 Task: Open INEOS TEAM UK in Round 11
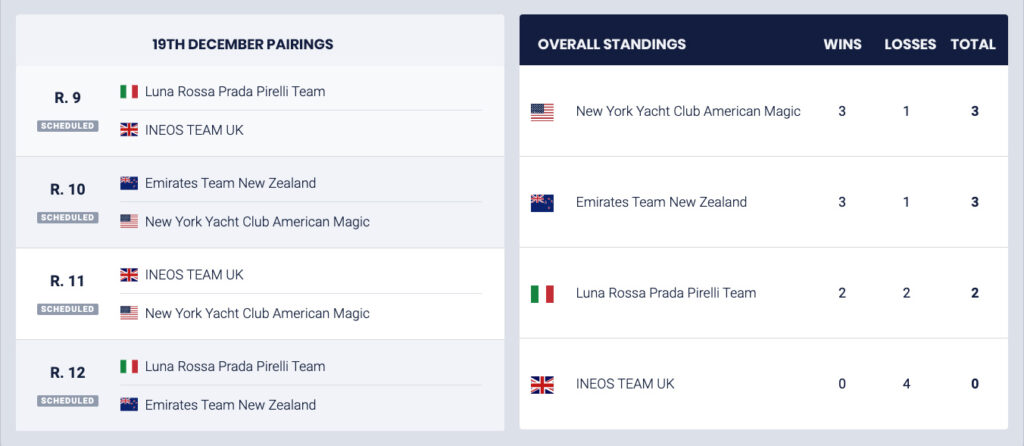194,275
